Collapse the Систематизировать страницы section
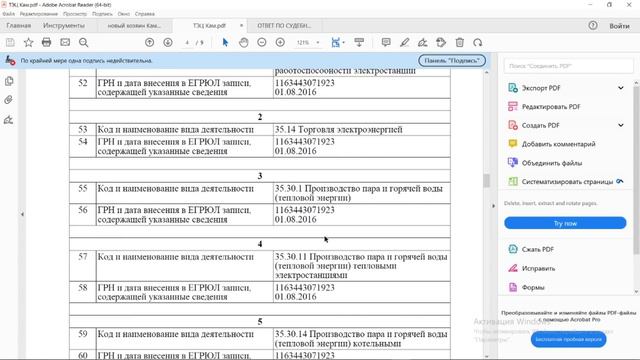640x360 pixels. point(620,181)
